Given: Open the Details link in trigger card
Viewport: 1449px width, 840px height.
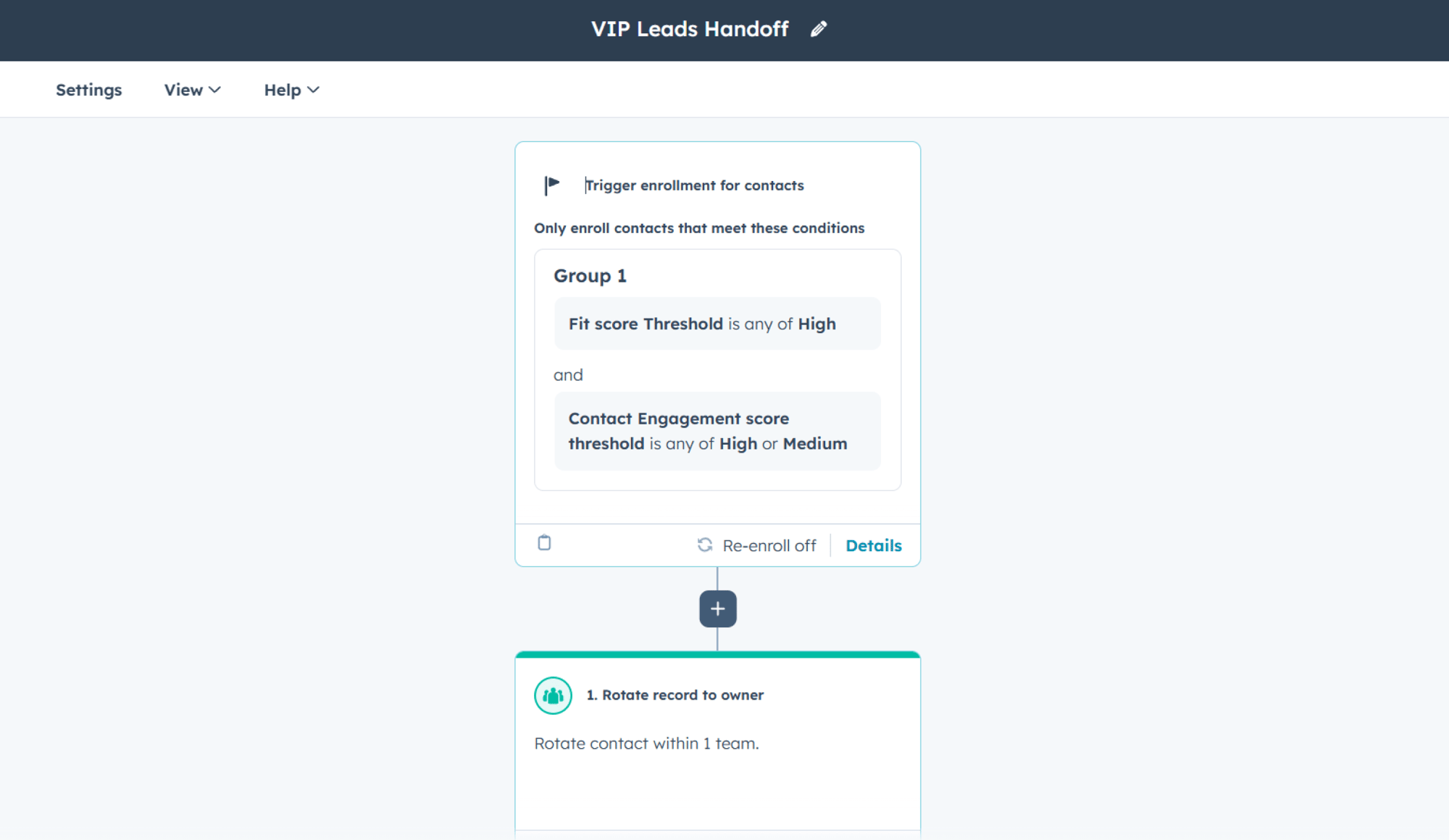Looking at the screenshot, I should [874, 545].
